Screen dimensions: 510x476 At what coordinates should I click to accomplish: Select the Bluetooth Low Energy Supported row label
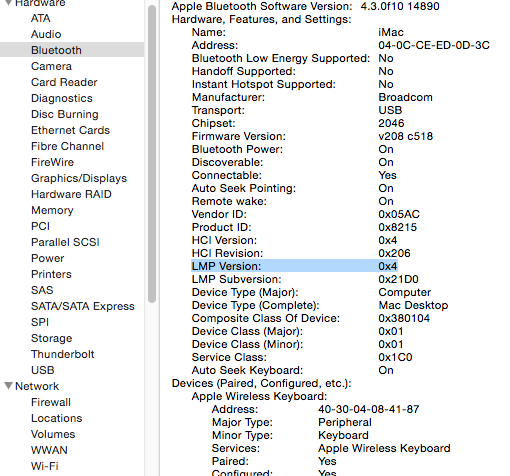pyautogui.click(x=281, y=58)
